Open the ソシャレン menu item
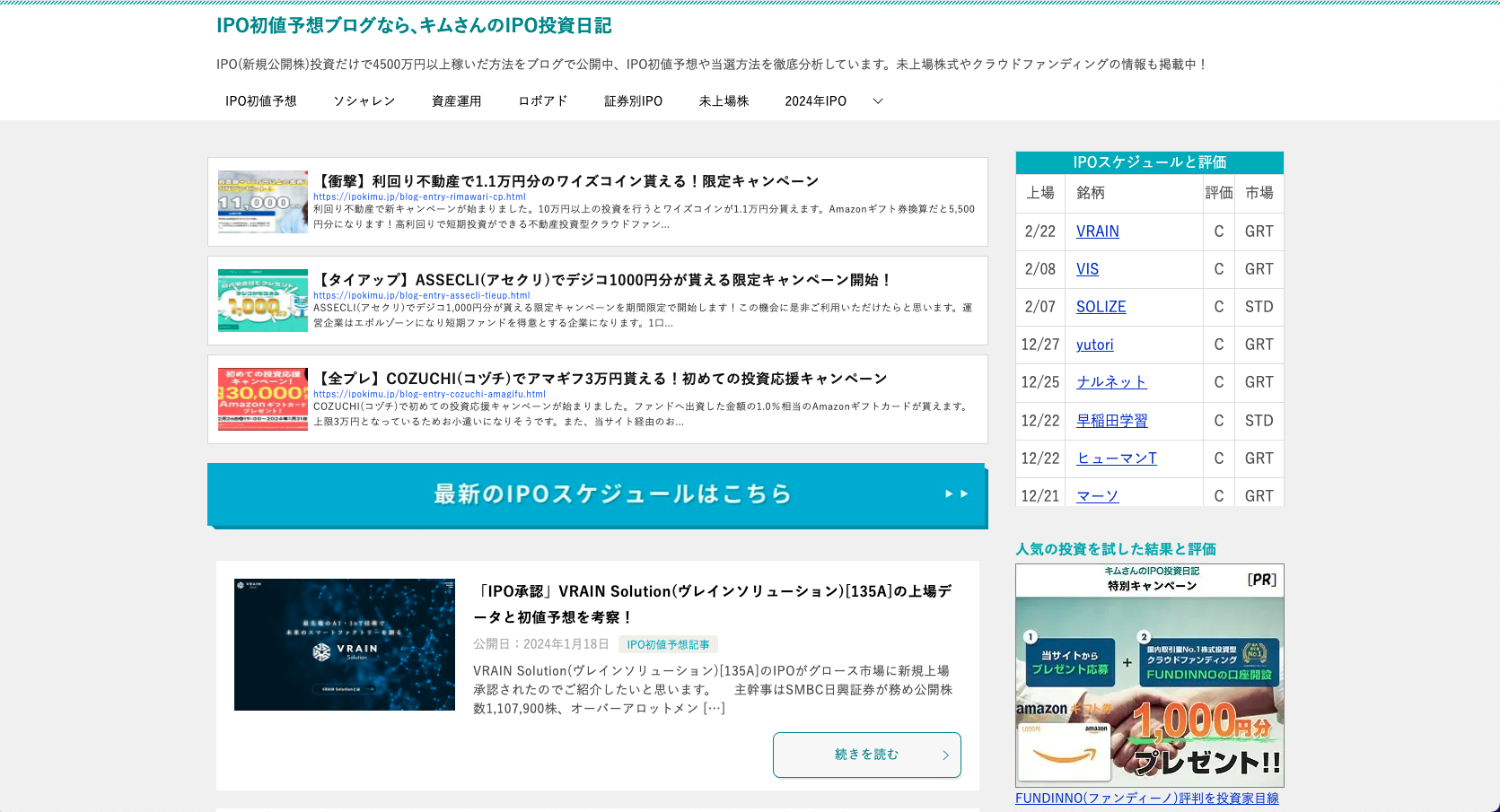 coord(364,101)
